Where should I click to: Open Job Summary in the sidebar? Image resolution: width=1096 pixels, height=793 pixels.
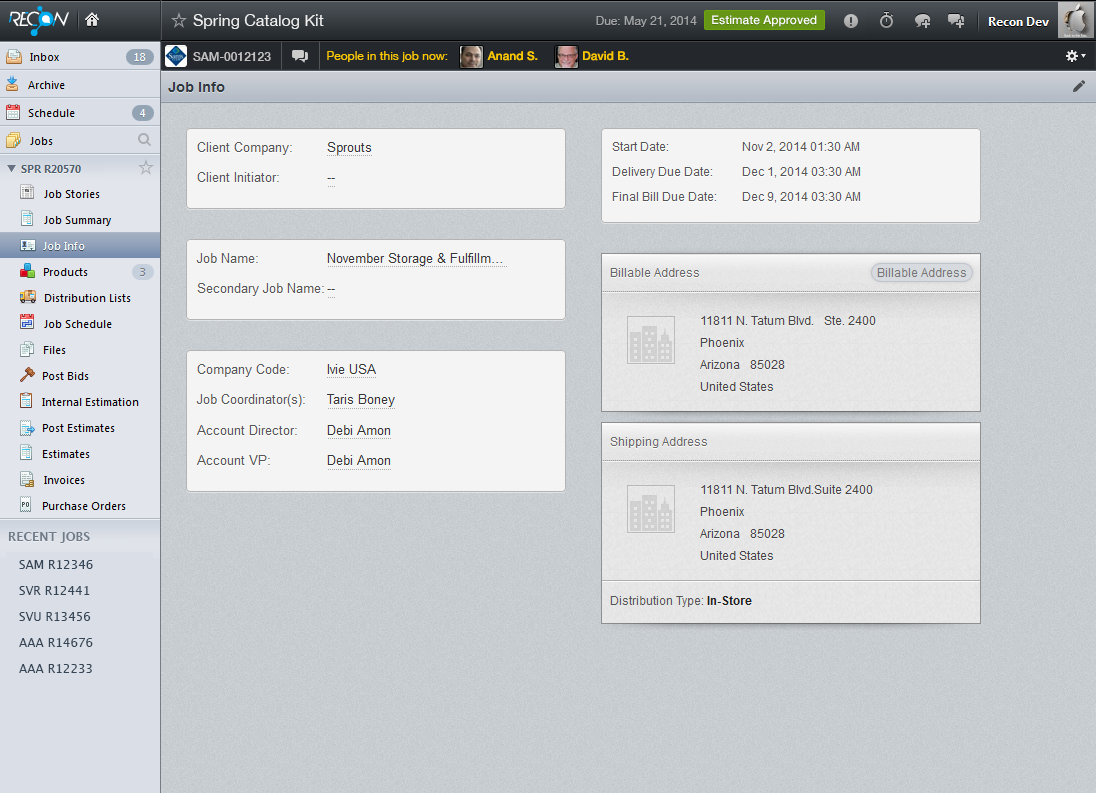coord(80,219)
